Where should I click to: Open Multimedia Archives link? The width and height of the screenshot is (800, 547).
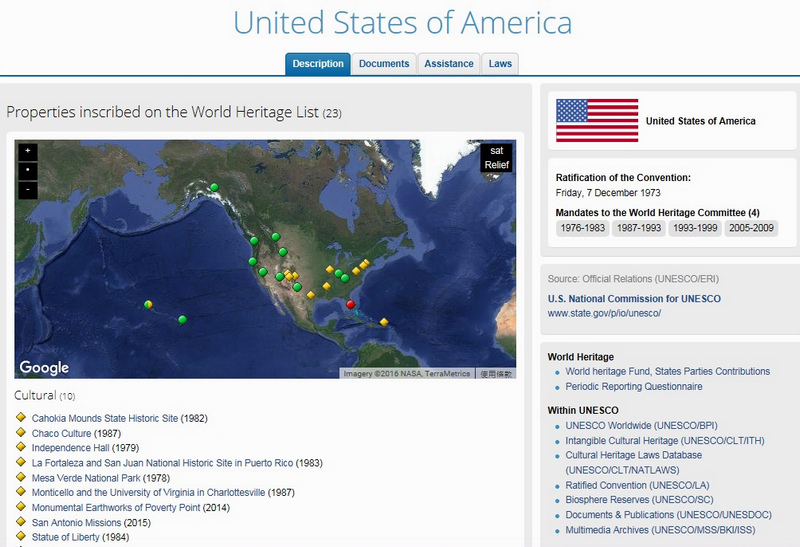tap(660, 530)
